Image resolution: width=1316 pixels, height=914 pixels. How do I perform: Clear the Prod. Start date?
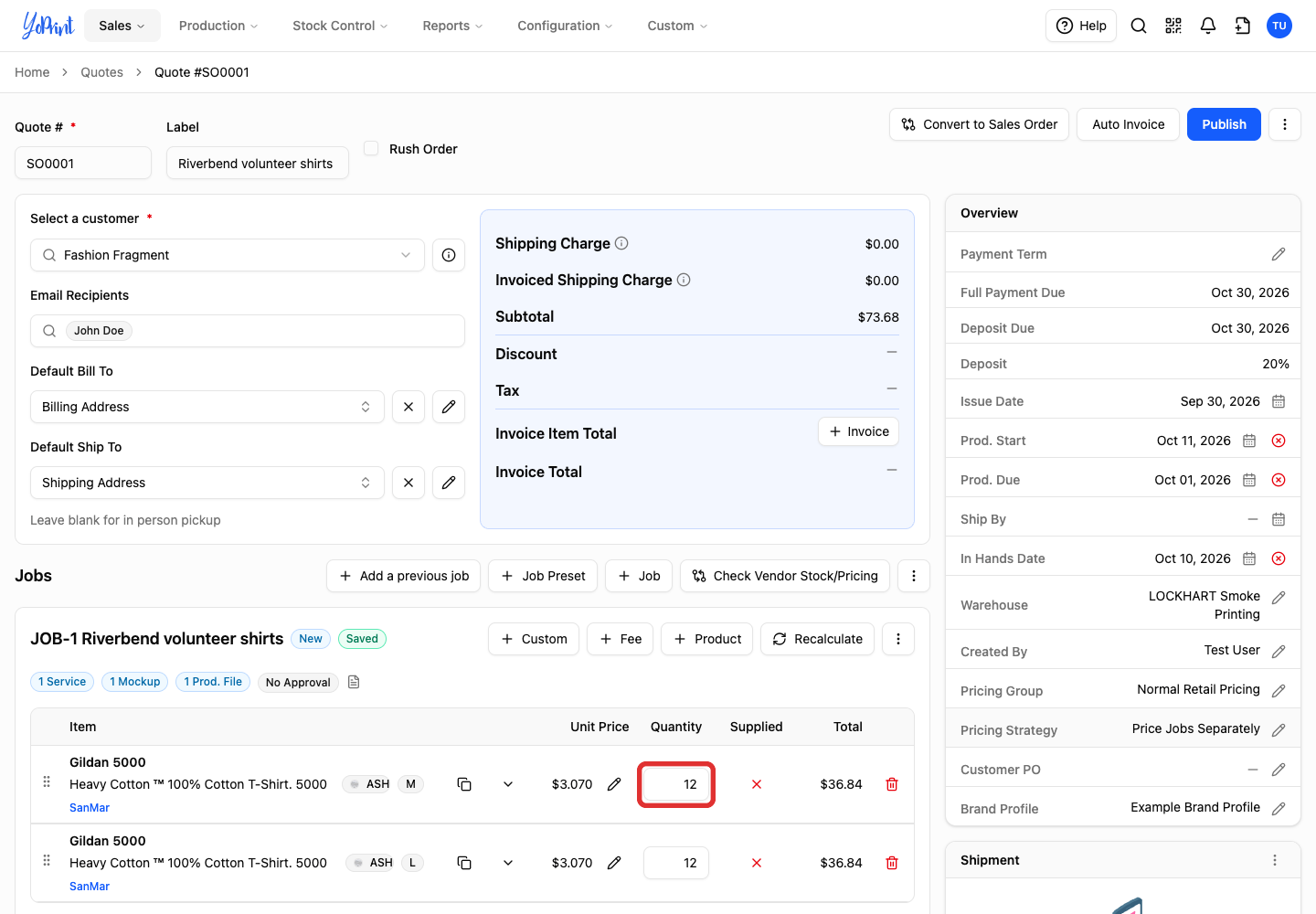(x=1279, y=441)
